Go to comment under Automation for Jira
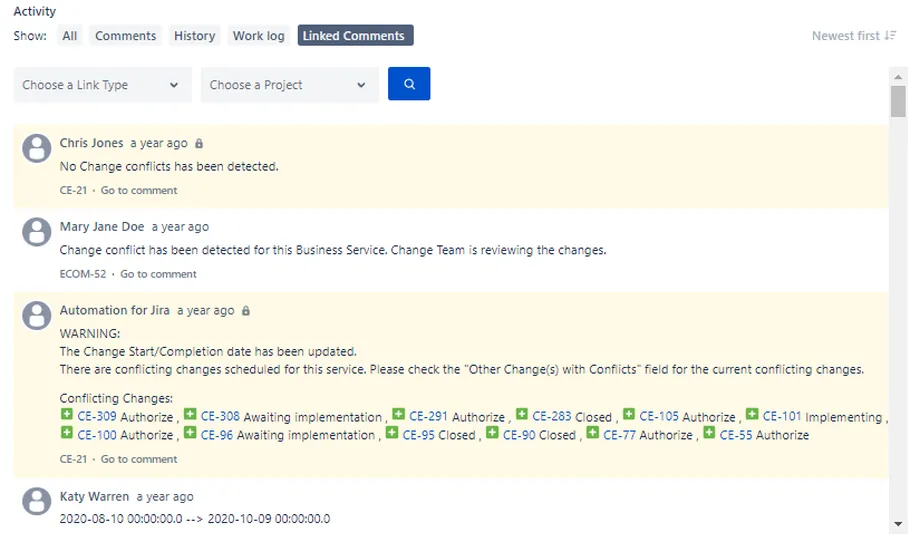 139,459
